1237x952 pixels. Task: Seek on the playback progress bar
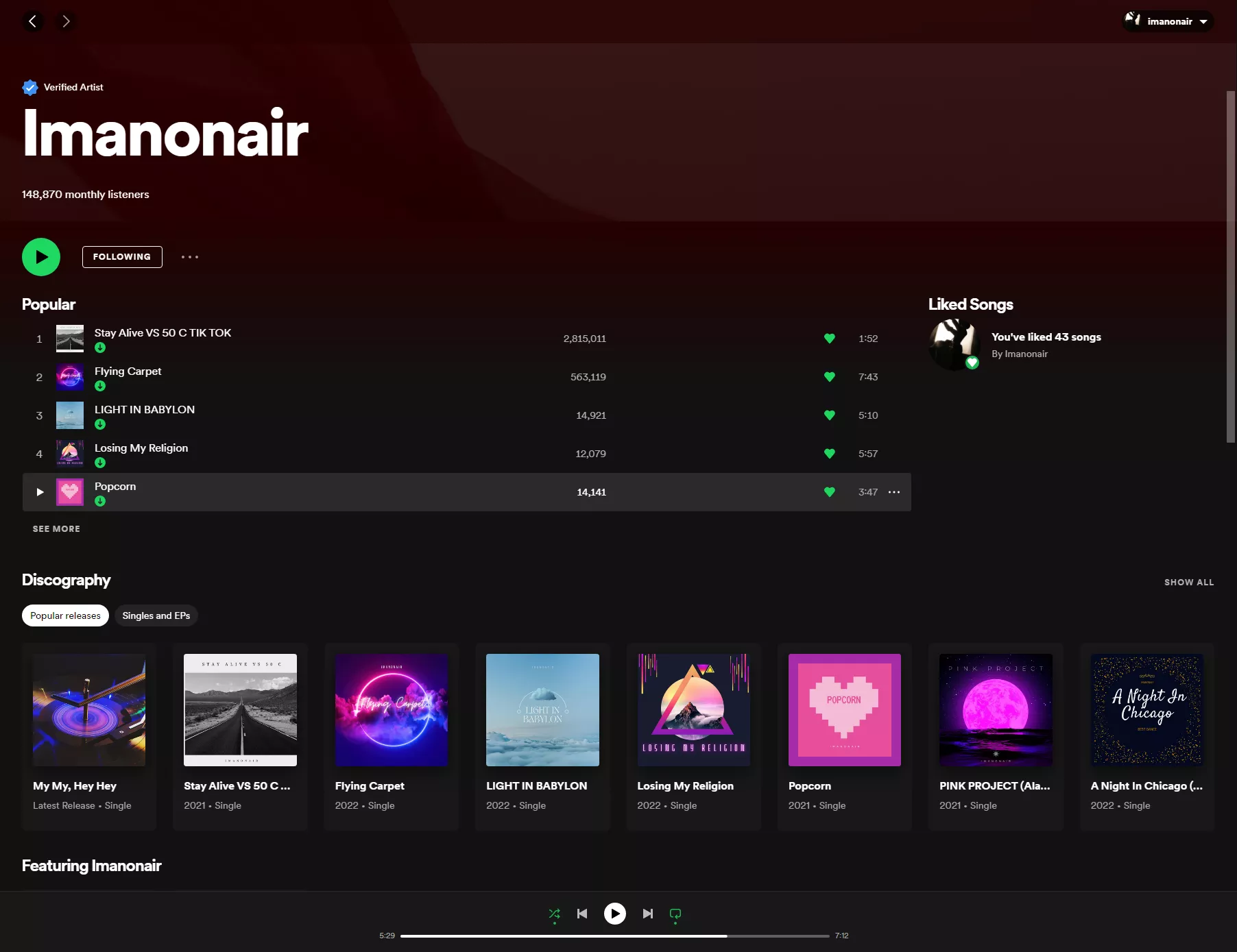tap(615, 936)
